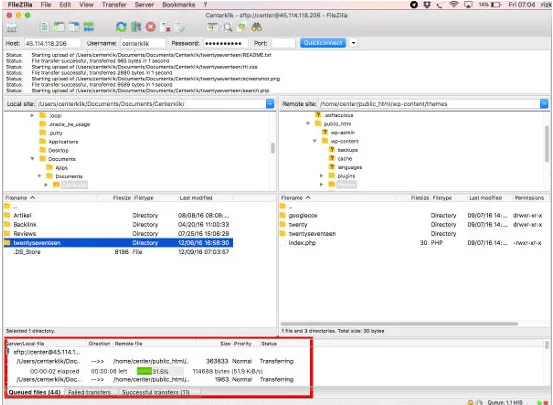
Task: Open the Transfer menu
Action: click(x=114, y=5)
